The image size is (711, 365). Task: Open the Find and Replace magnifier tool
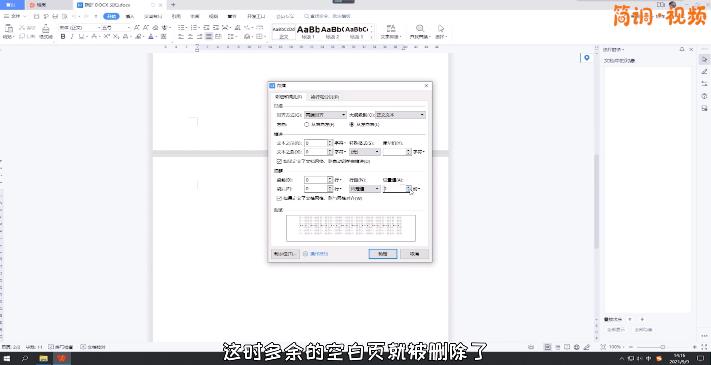pyautogui.click(x=420, y=29)
